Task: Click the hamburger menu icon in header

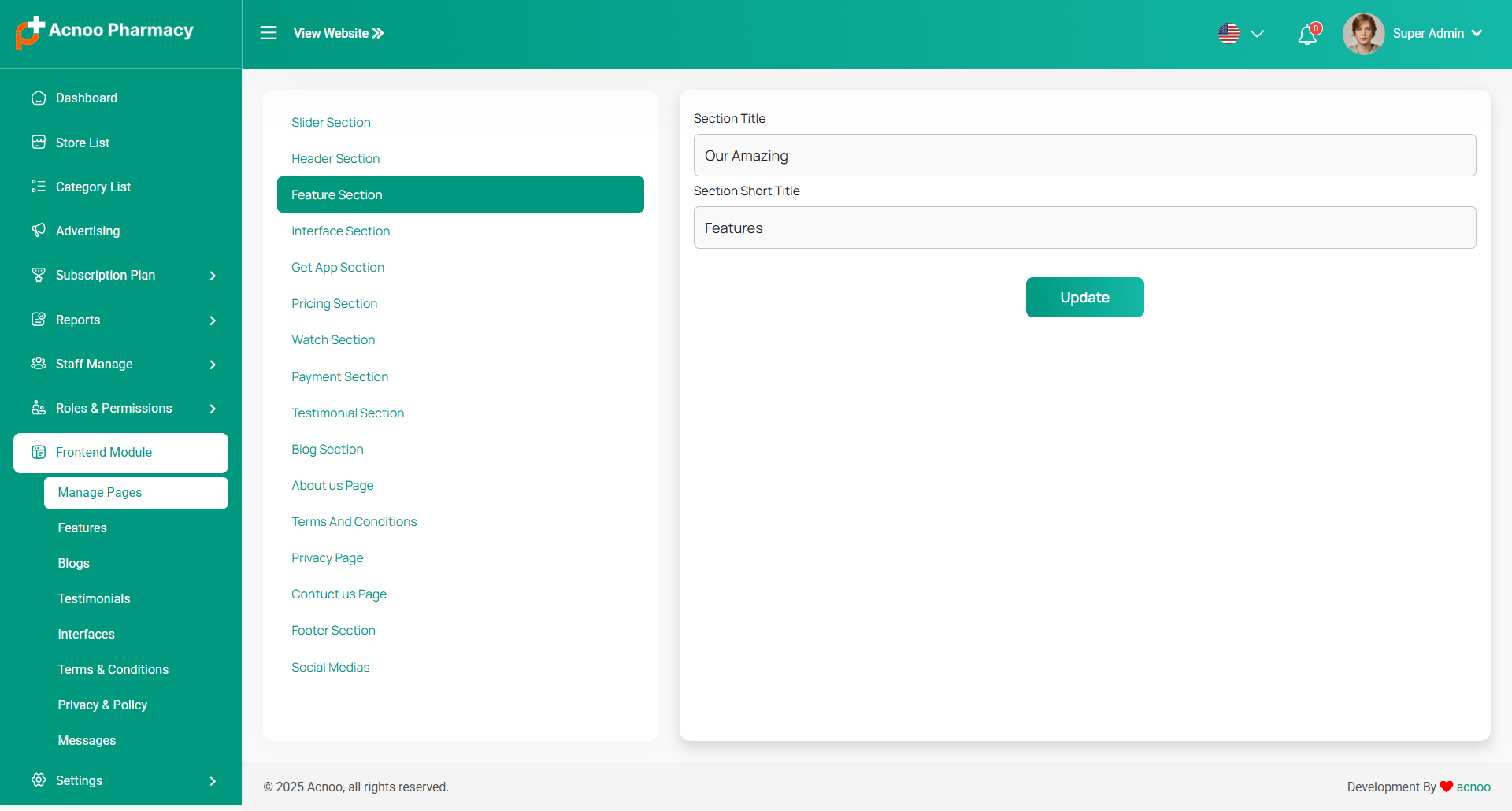Action: 269,33
